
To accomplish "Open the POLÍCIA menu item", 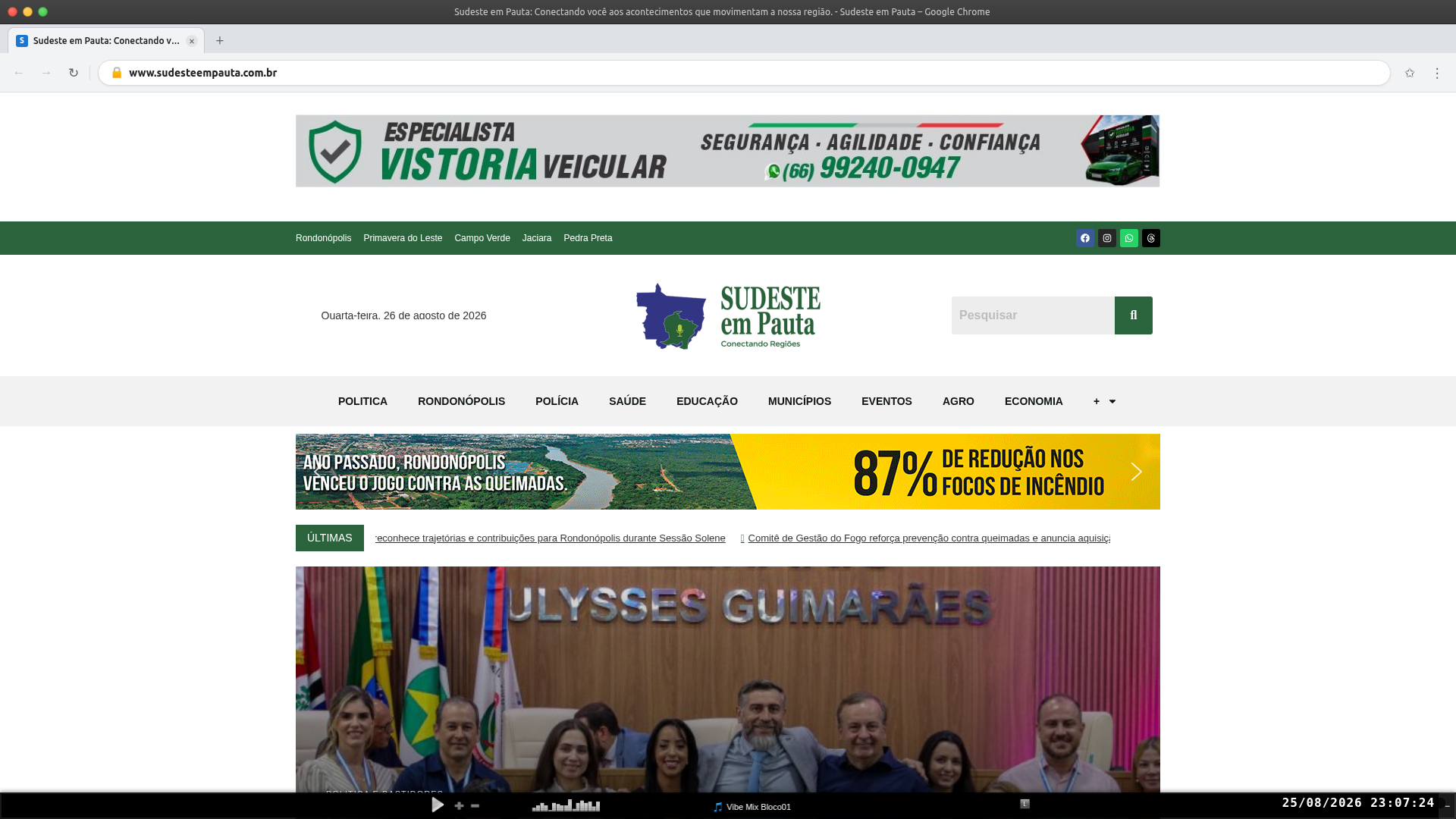I will pyautogui.click(x=557, y=401).
